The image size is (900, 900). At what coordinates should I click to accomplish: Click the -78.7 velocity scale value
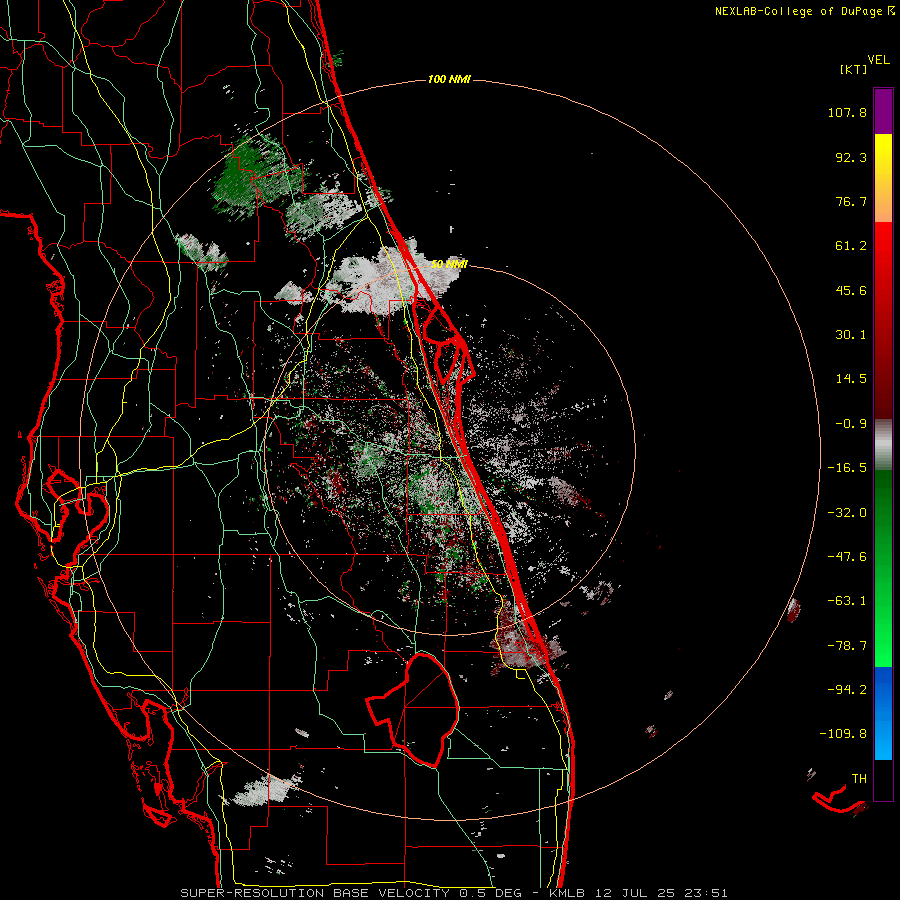click(x=847, y=646)
